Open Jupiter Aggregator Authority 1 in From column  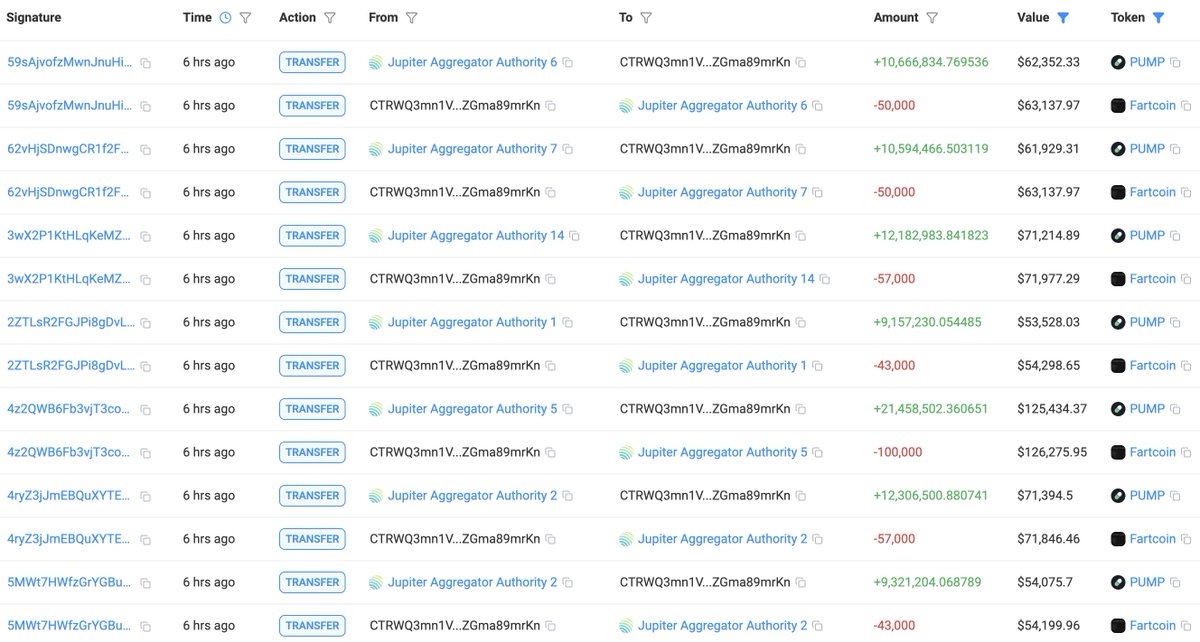pyautogui.click(x=472, y=322)
